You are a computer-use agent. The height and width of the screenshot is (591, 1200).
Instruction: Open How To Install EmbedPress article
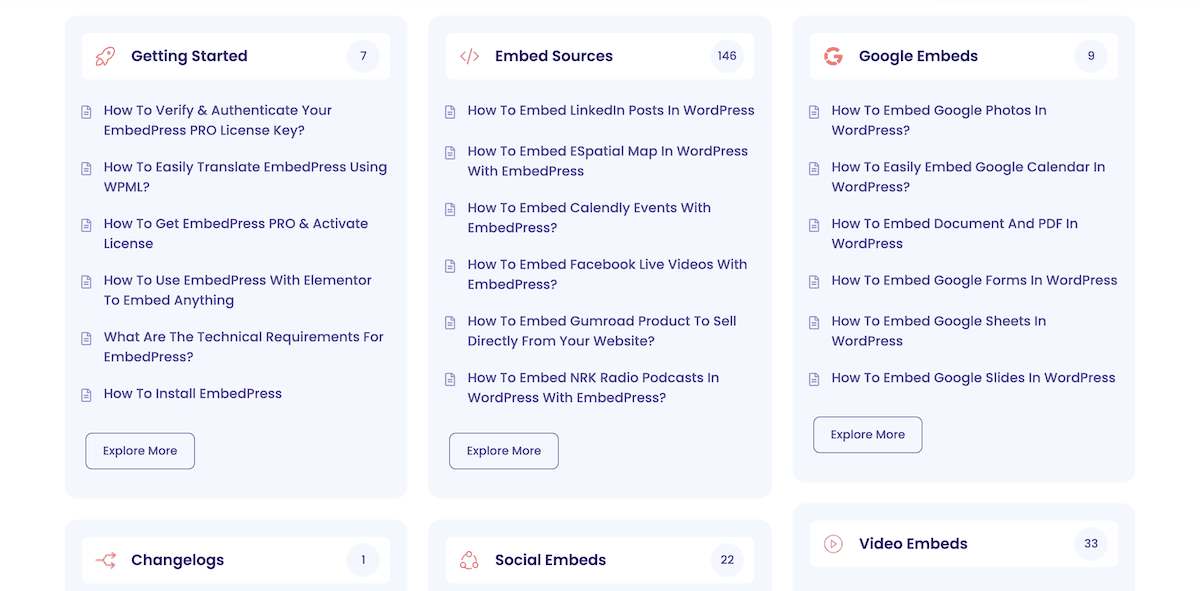pos(193,394)
